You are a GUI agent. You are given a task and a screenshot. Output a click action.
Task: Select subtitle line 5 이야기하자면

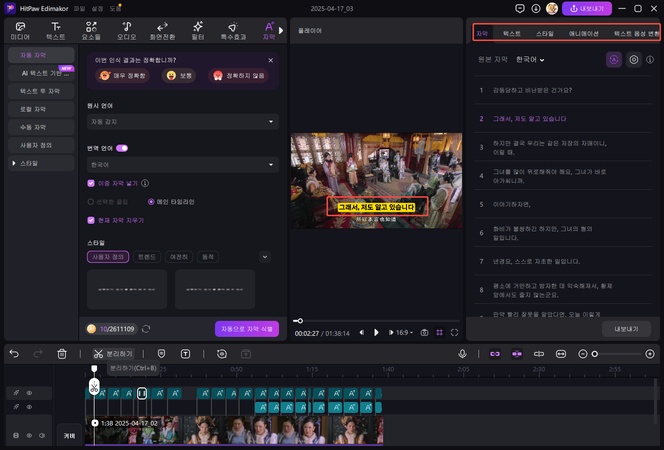510,203
